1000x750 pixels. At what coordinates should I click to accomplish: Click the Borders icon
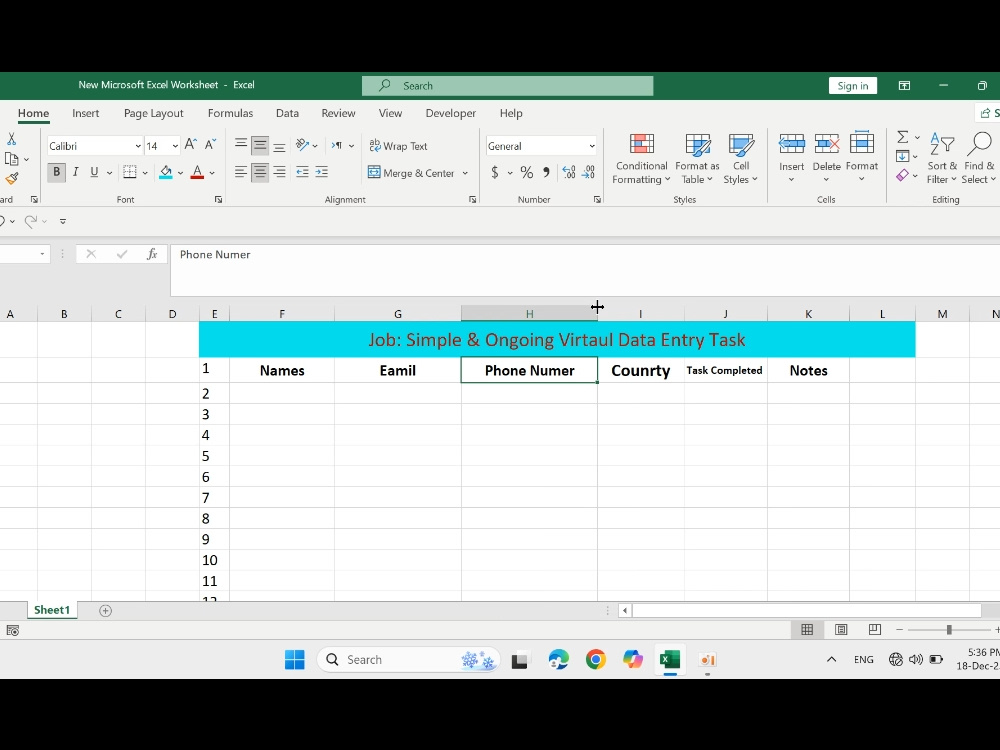pyautogui.click(x=129, y=172)
